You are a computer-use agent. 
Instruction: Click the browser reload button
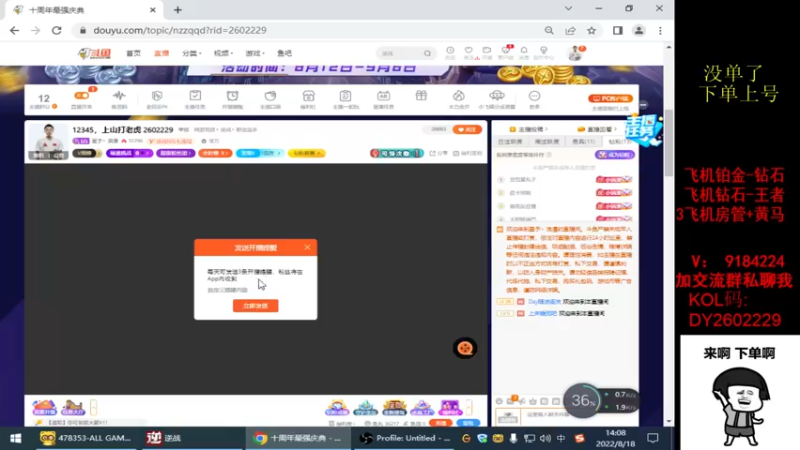tap(57, 31)
